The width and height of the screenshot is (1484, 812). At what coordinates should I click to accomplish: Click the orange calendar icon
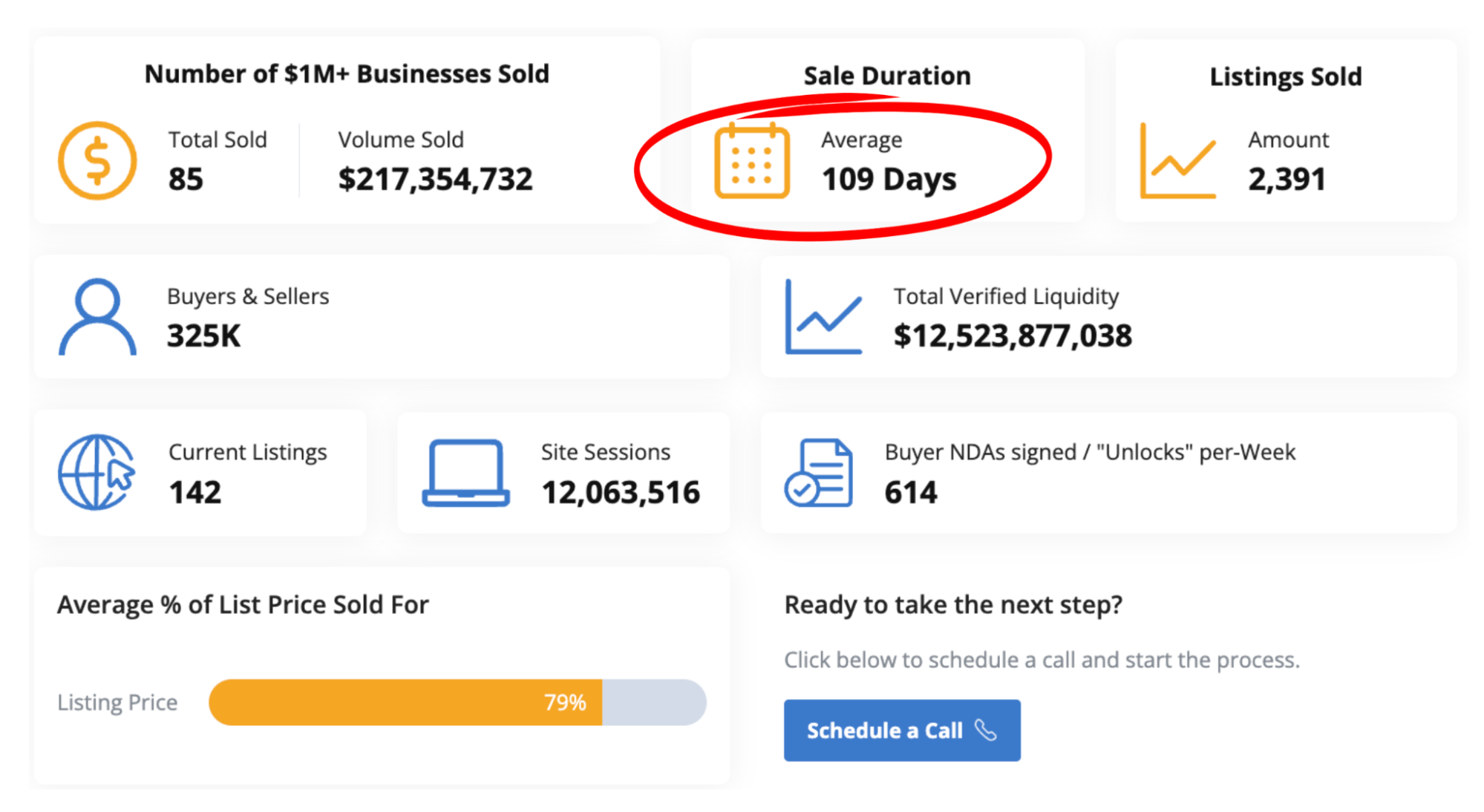pos(751,160)
